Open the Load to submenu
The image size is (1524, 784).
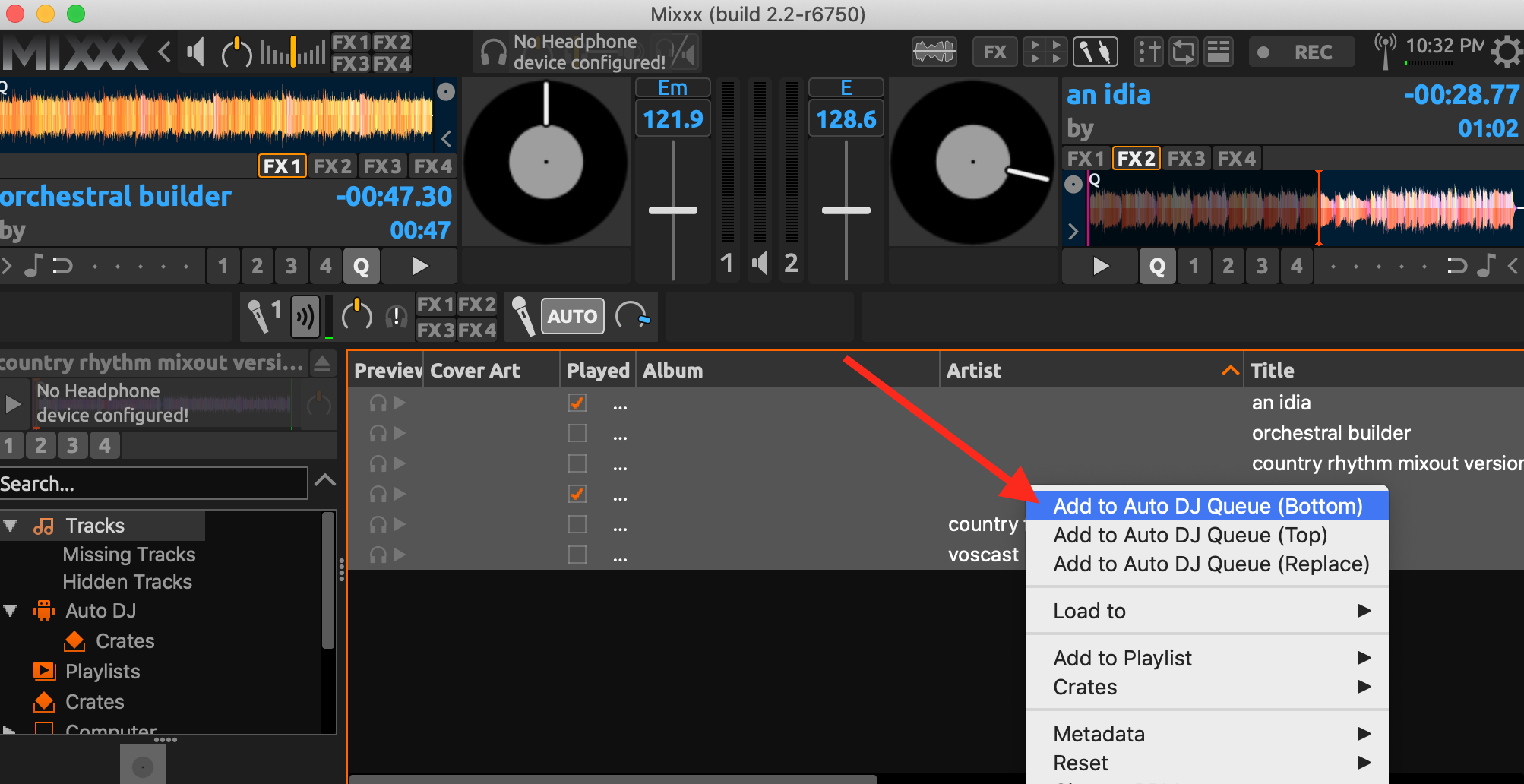(1207, 611)
